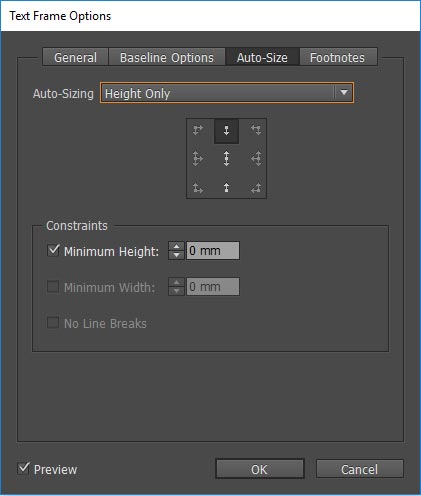
Task: Toggle the No Line Breaks checkbox
Action: [x=53, y=322]
